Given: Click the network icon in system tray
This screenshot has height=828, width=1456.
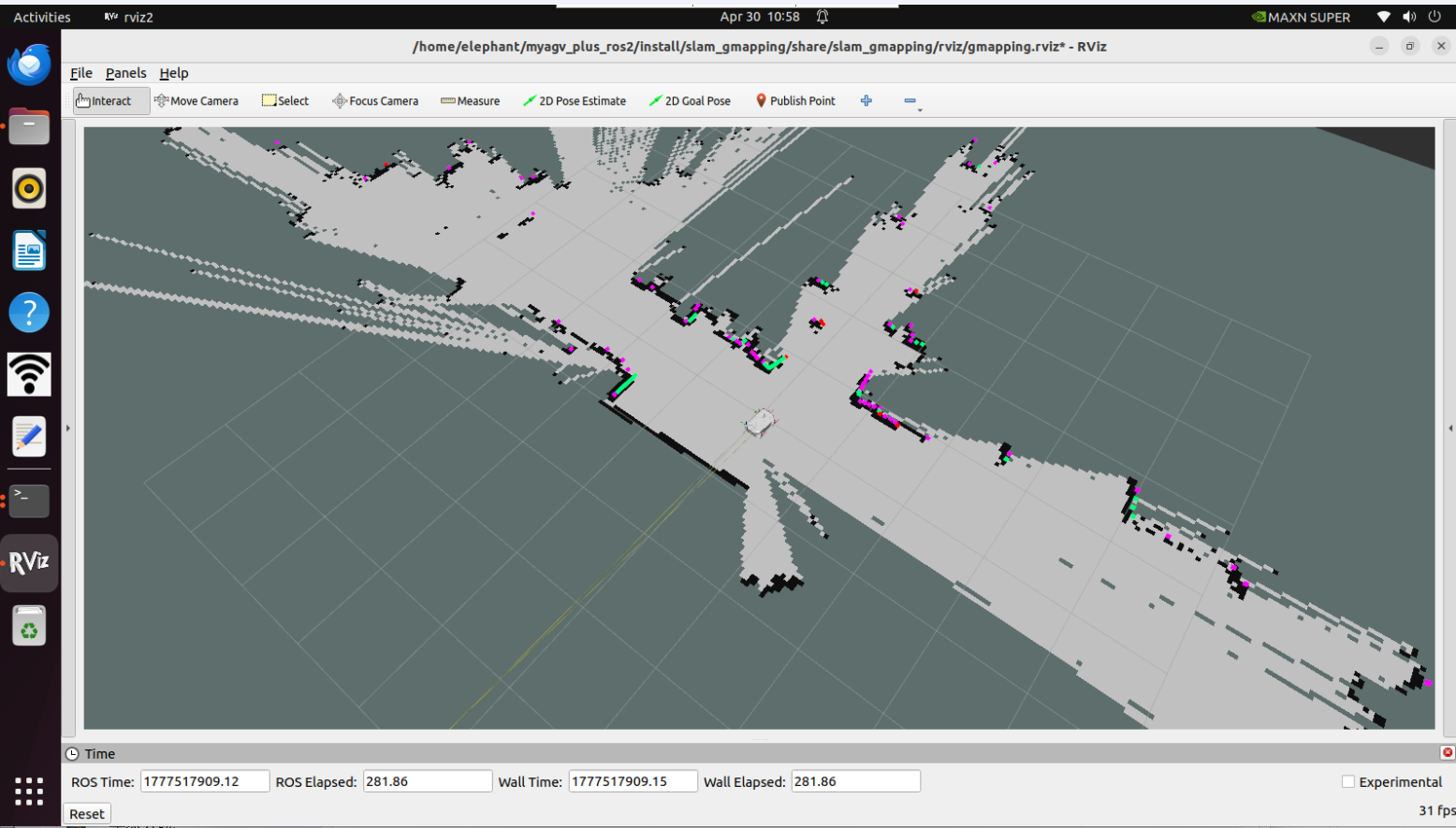Looking at the screenshot, I should (x=1384, y=17).
